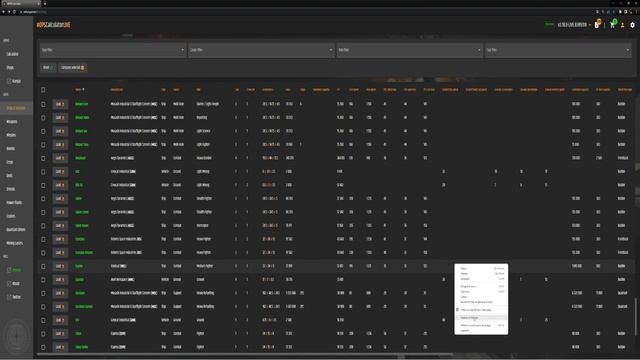Click the action button in the ROC row
The width and height of the screenshot is (640, 360).
60,171
